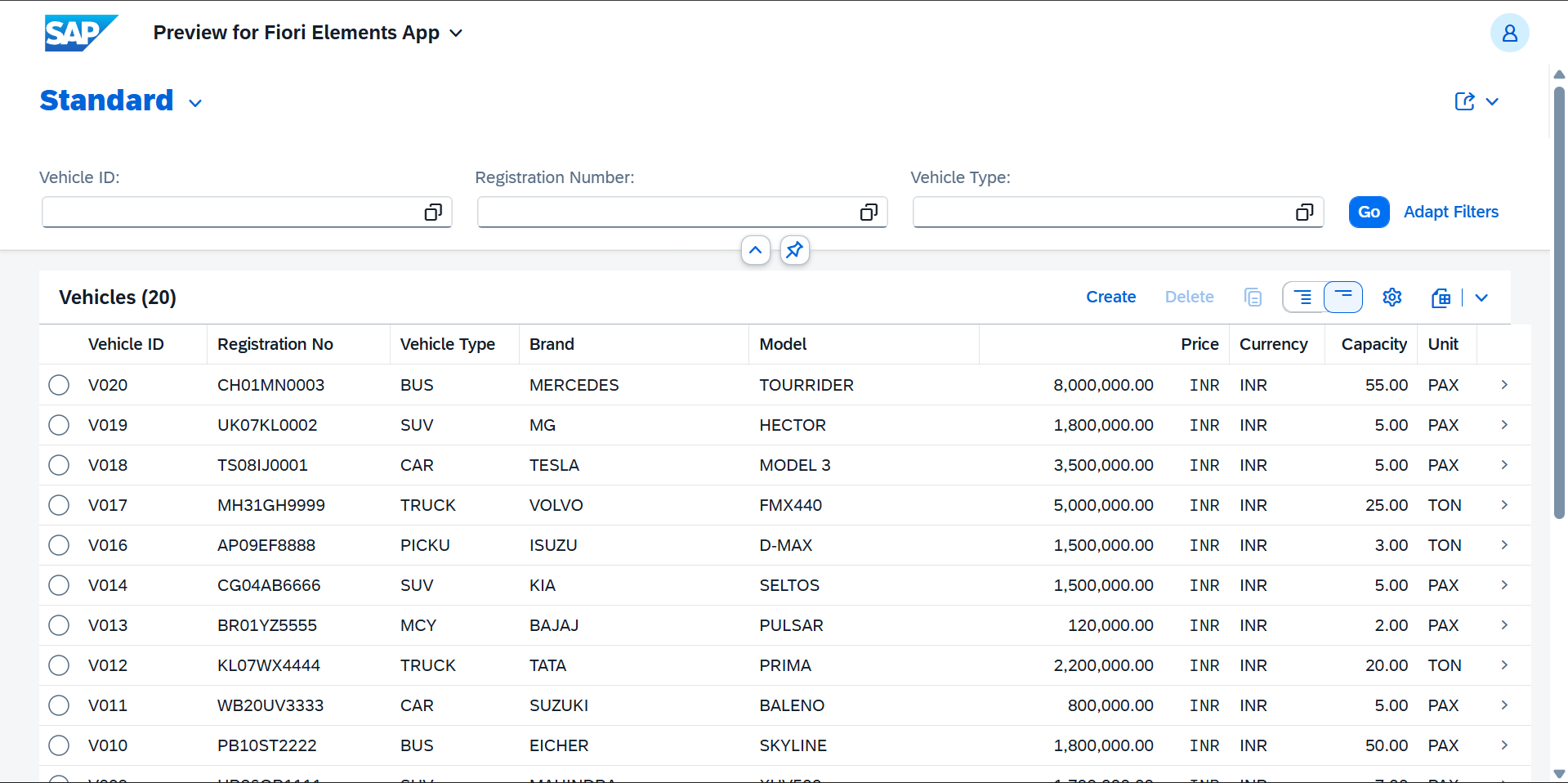
Task: Click the Vehicles (20) table title
Action: click(x=118, y=298)
